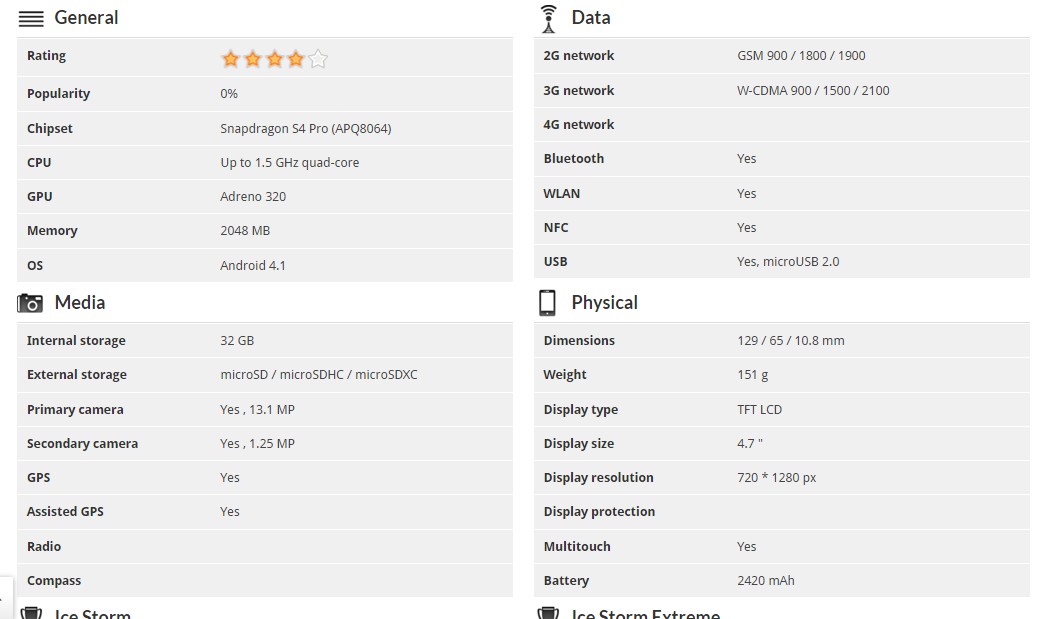Click the Media section heading
Image resolution: width=1045 pixels, height=619 pixels.
coord(80,303)
